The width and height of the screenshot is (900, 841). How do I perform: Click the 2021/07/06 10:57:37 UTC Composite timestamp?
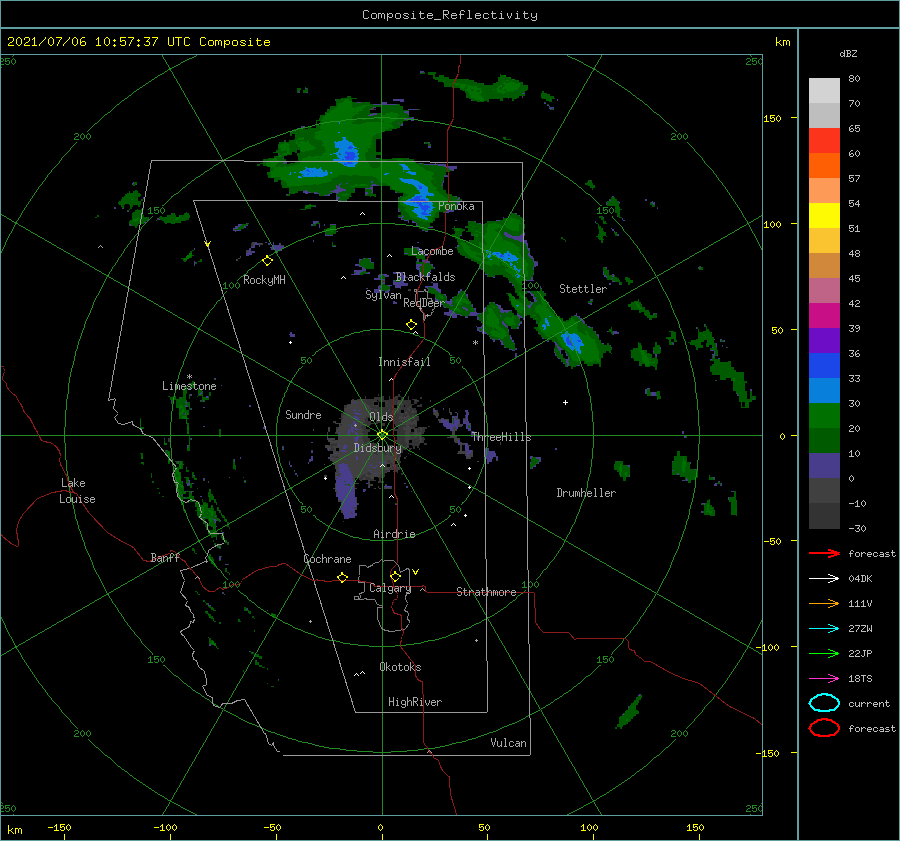(x=138, y=42)
